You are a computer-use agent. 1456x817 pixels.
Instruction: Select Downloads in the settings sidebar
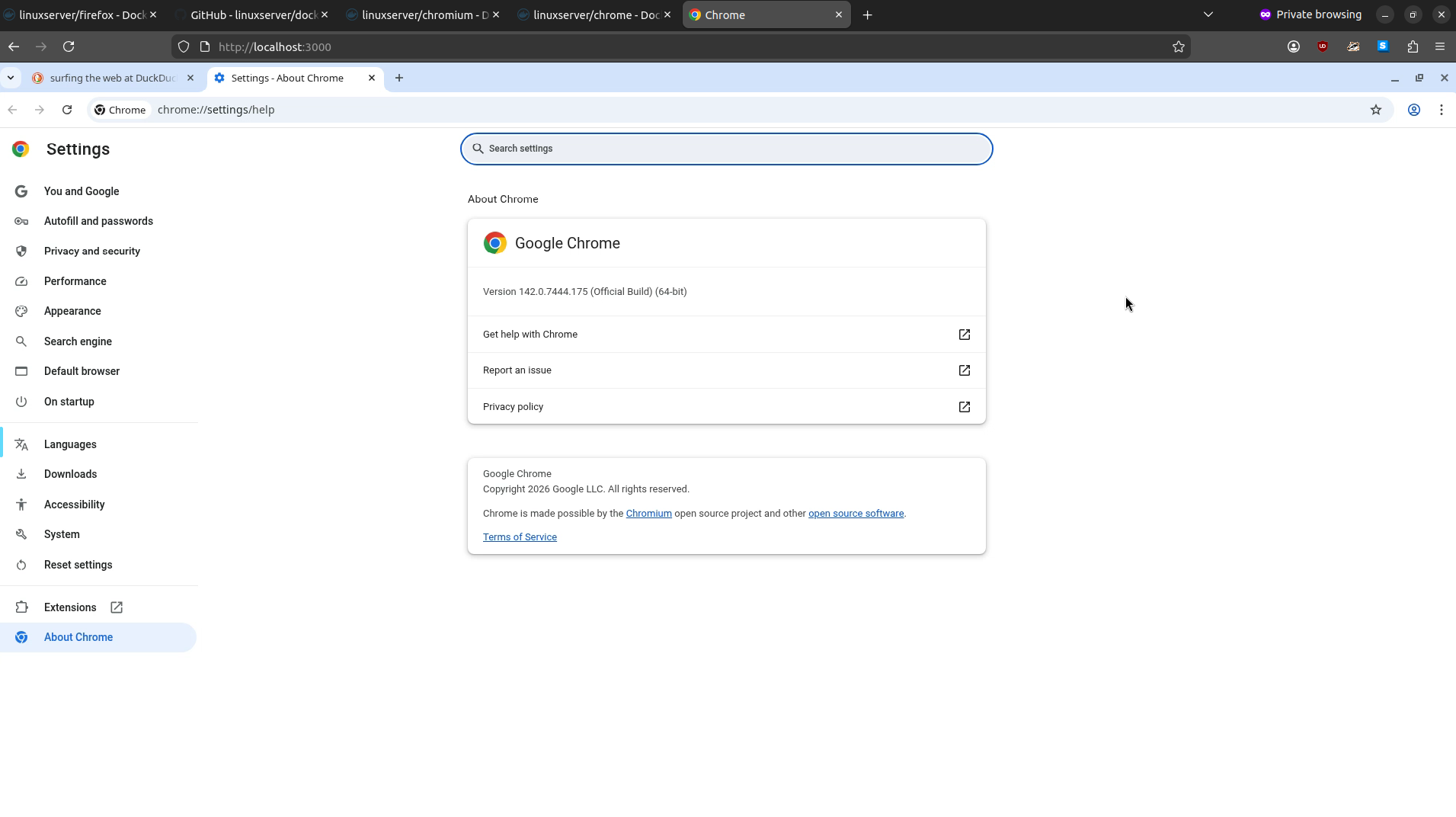coord(69,473)
